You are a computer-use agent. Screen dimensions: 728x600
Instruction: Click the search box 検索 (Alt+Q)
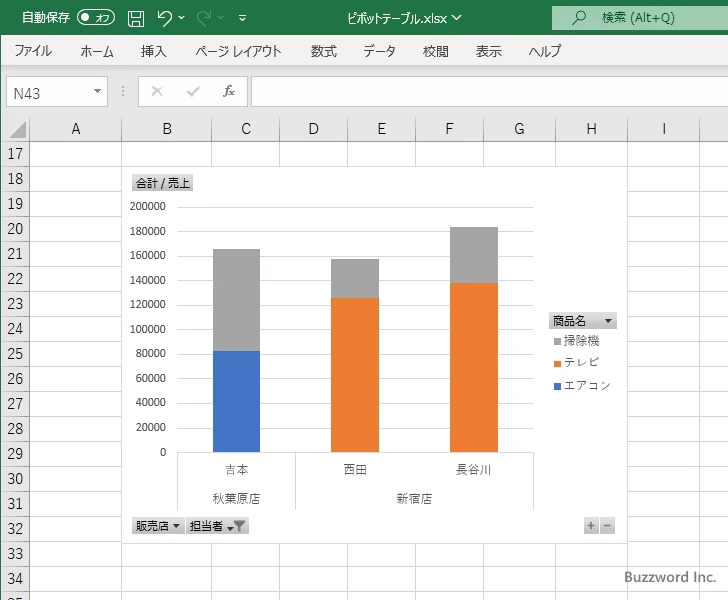(x=640, y=18)
